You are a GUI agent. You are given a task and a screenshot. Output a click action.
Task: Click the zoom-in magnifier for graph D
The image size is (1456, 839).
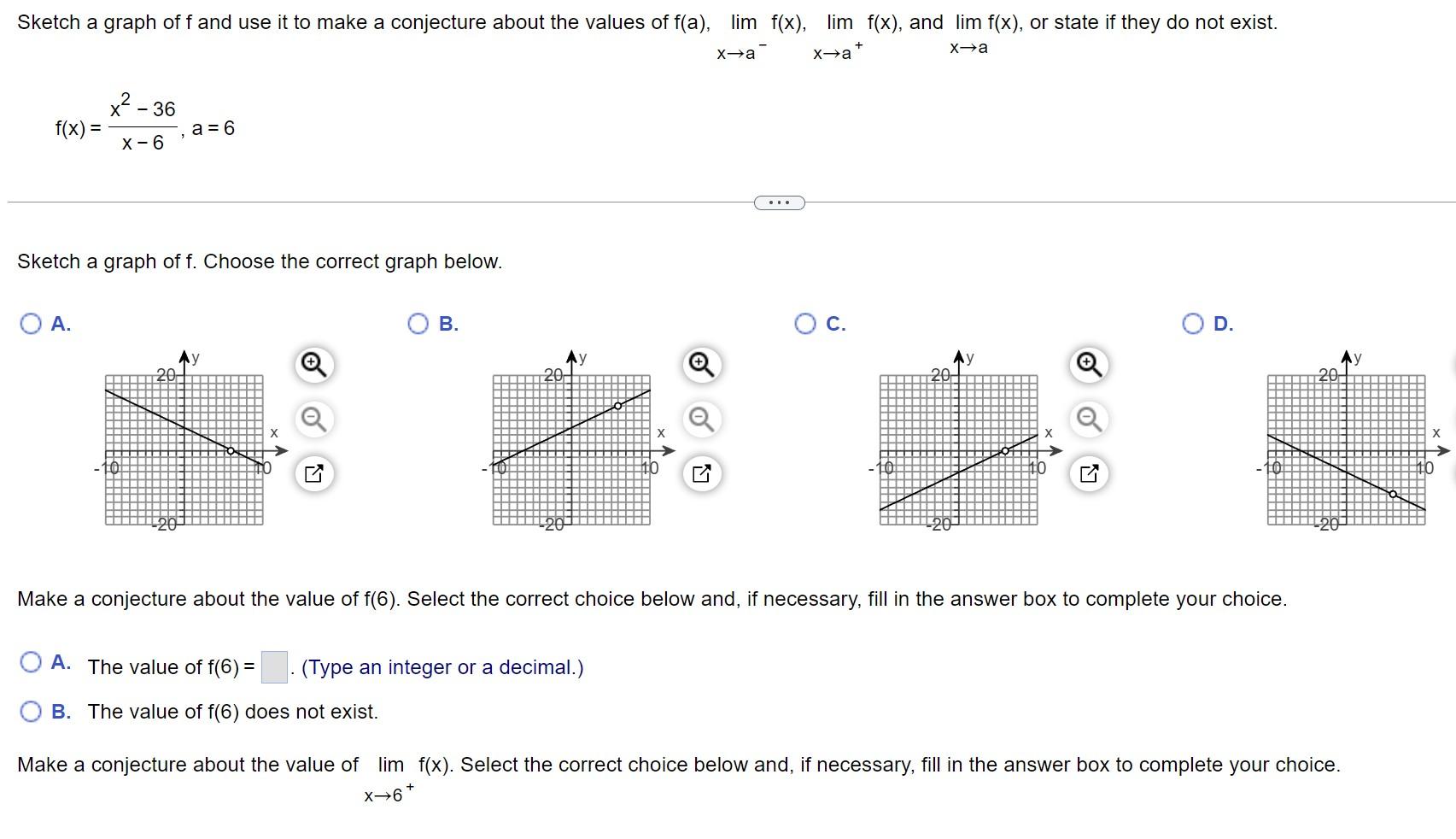(1452, 364)
